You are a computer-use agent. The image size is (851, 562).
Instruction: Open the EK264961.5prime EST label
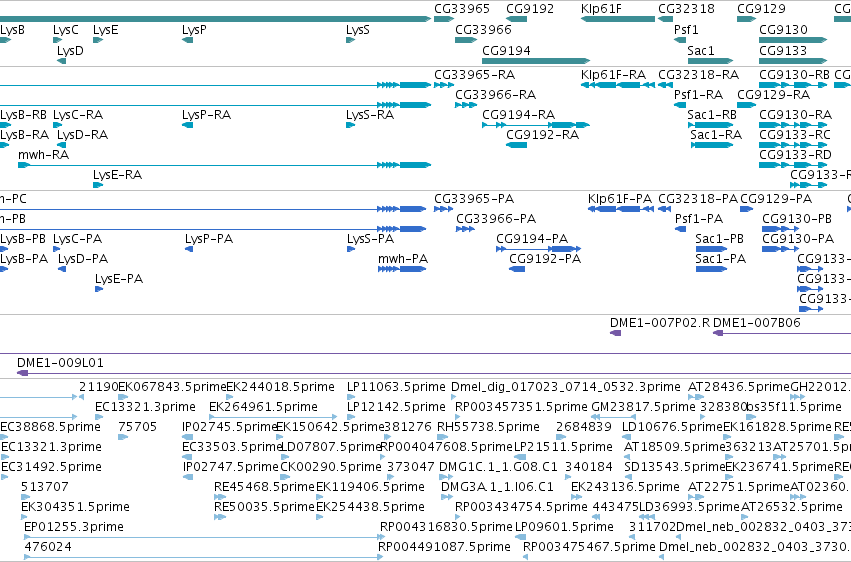[263, 407]
